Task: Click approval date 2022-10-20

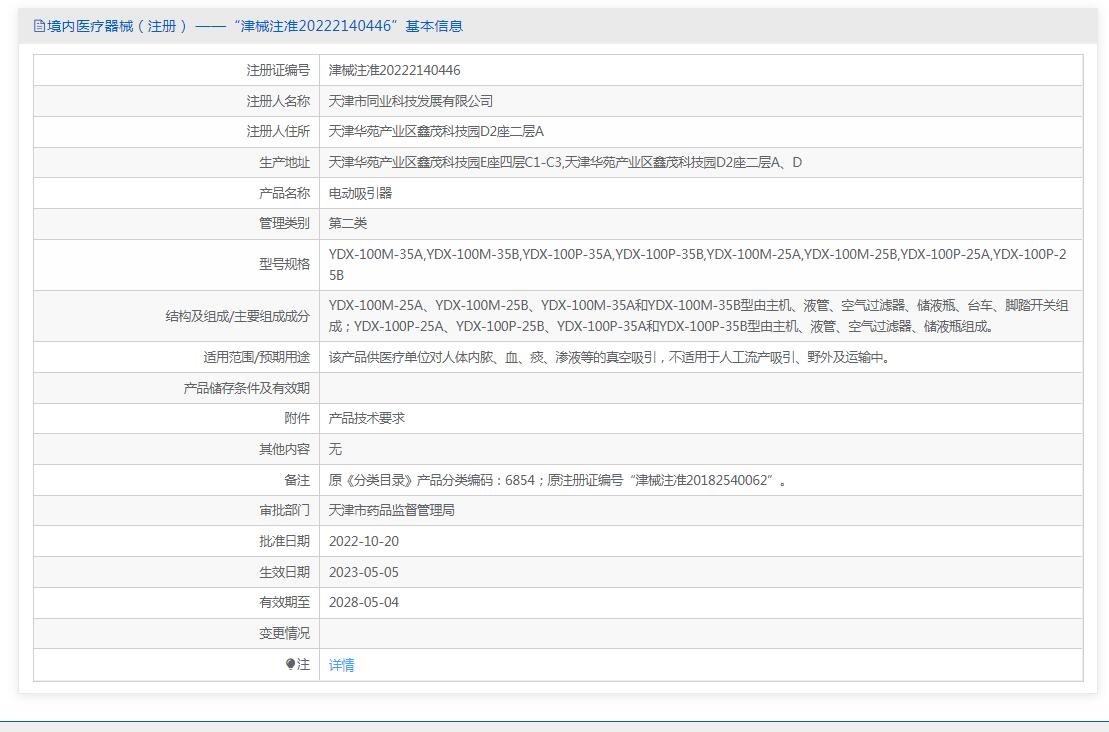Action: [x=363, y=541]
